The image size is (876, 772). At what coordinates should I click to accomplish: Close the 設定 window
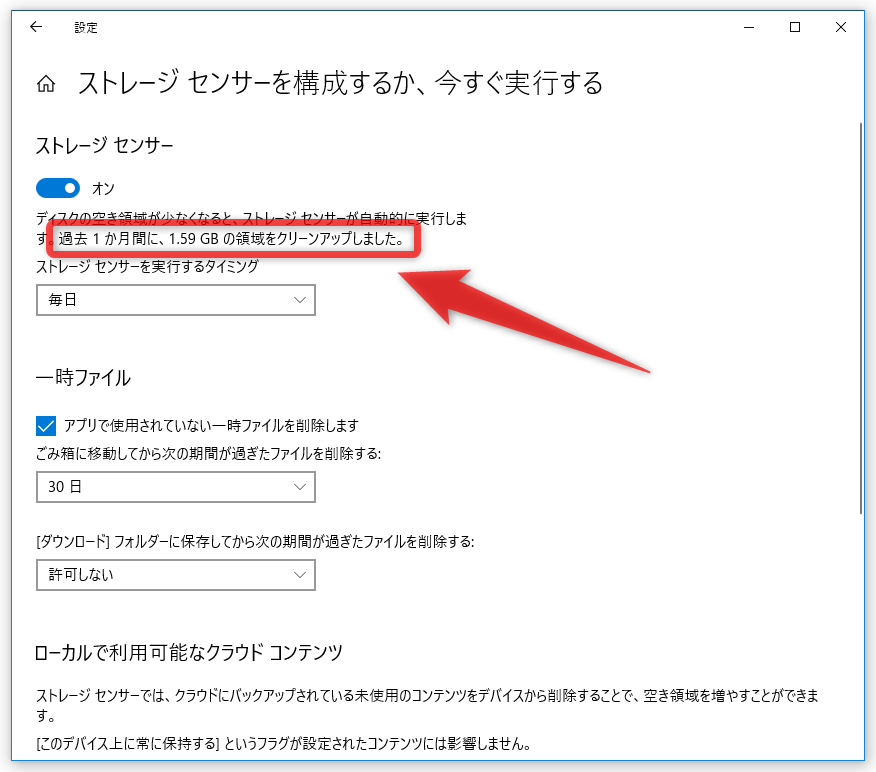tap(841, 27)
